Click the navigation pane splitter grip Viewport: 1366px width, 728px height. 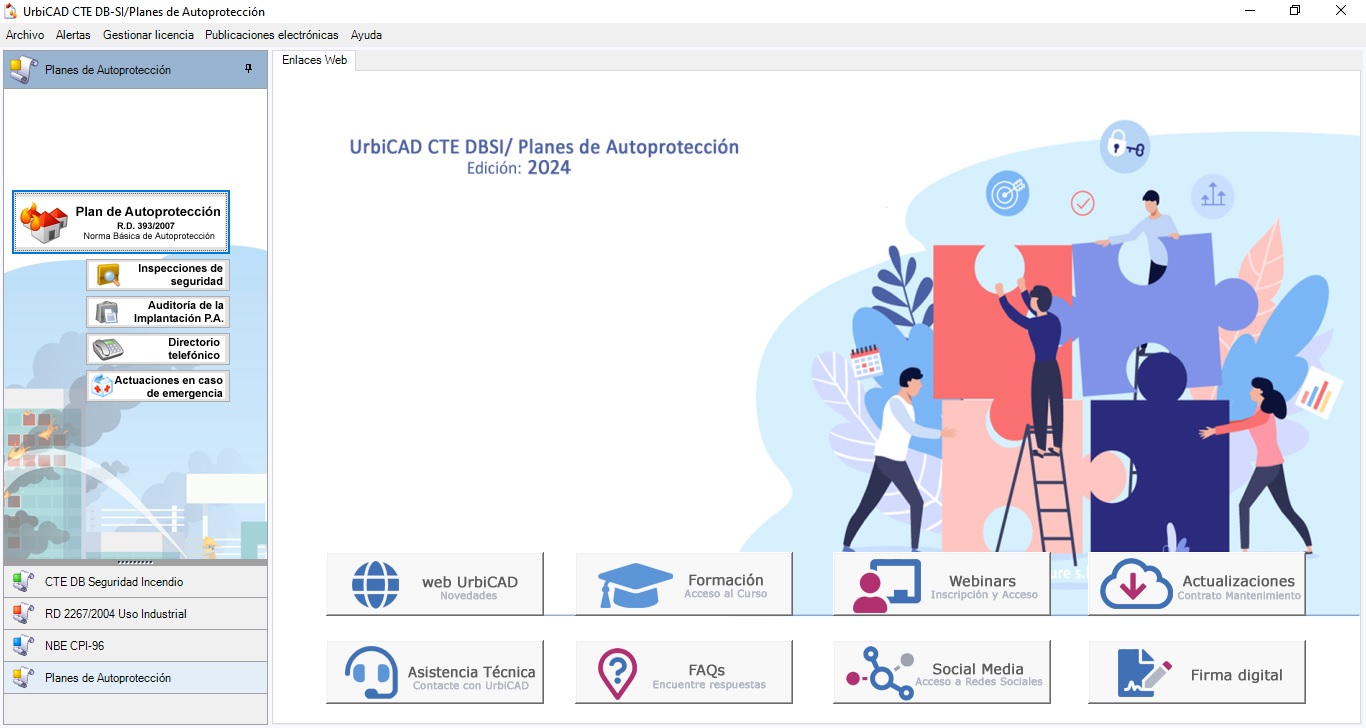coord(135,562)
